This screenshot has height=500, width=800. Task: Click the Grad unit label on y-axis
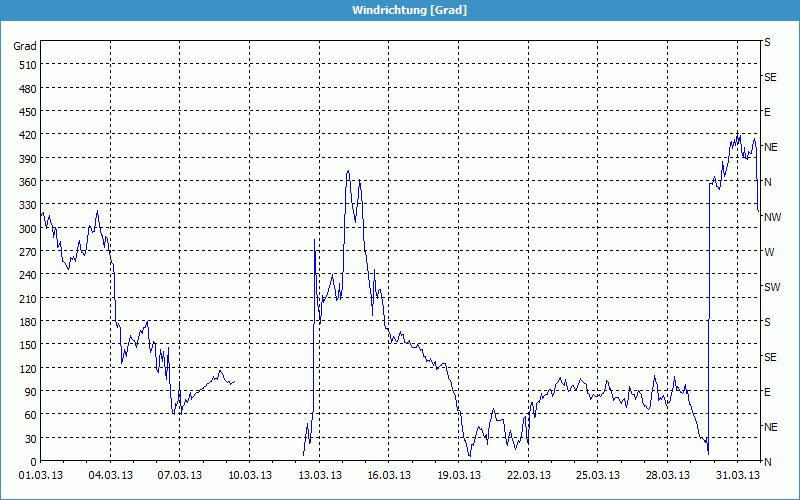coord(25,46)
